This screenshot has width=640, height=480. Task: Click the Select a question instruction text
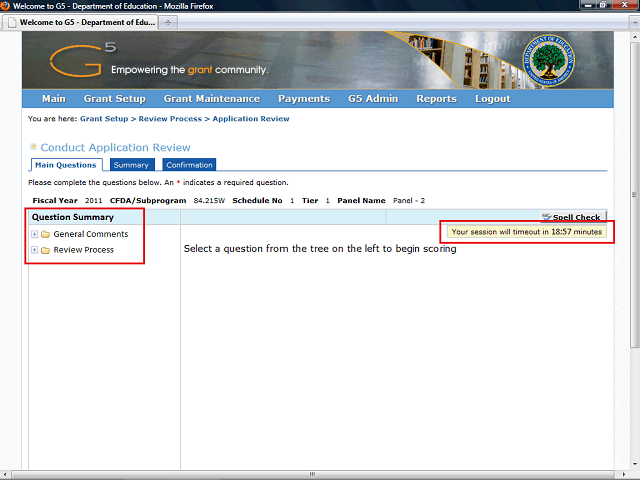point(320,249)
